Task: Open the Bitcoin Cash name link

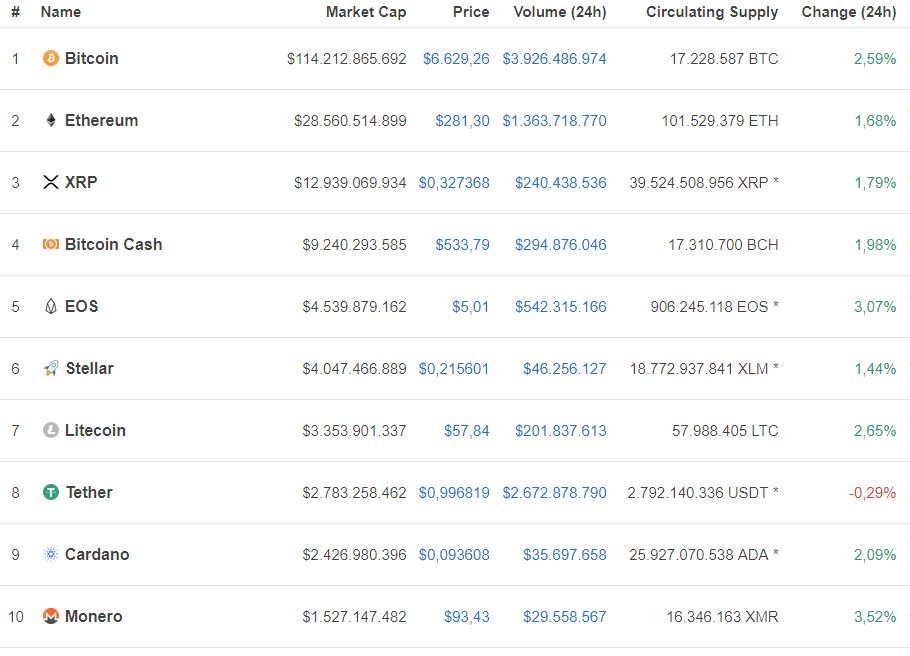Action: (114, 244)
